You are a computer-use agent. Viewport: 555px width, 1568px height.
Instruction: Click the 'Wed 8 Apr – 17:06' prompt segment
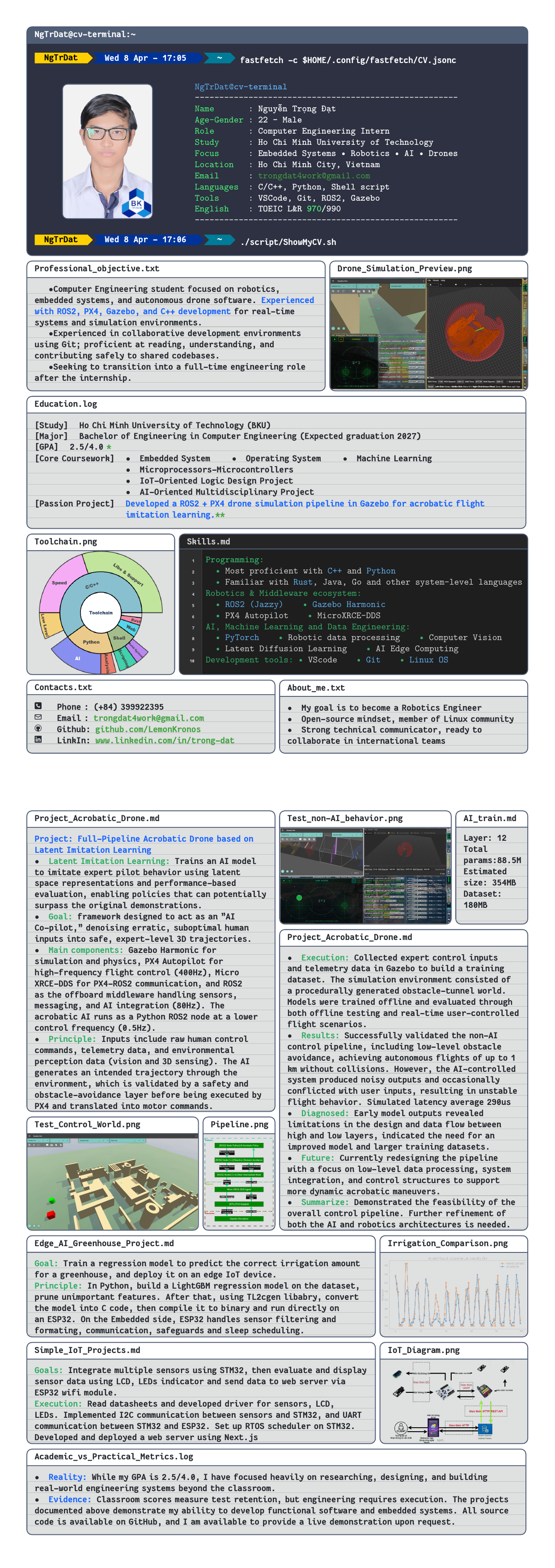point(145,240)
